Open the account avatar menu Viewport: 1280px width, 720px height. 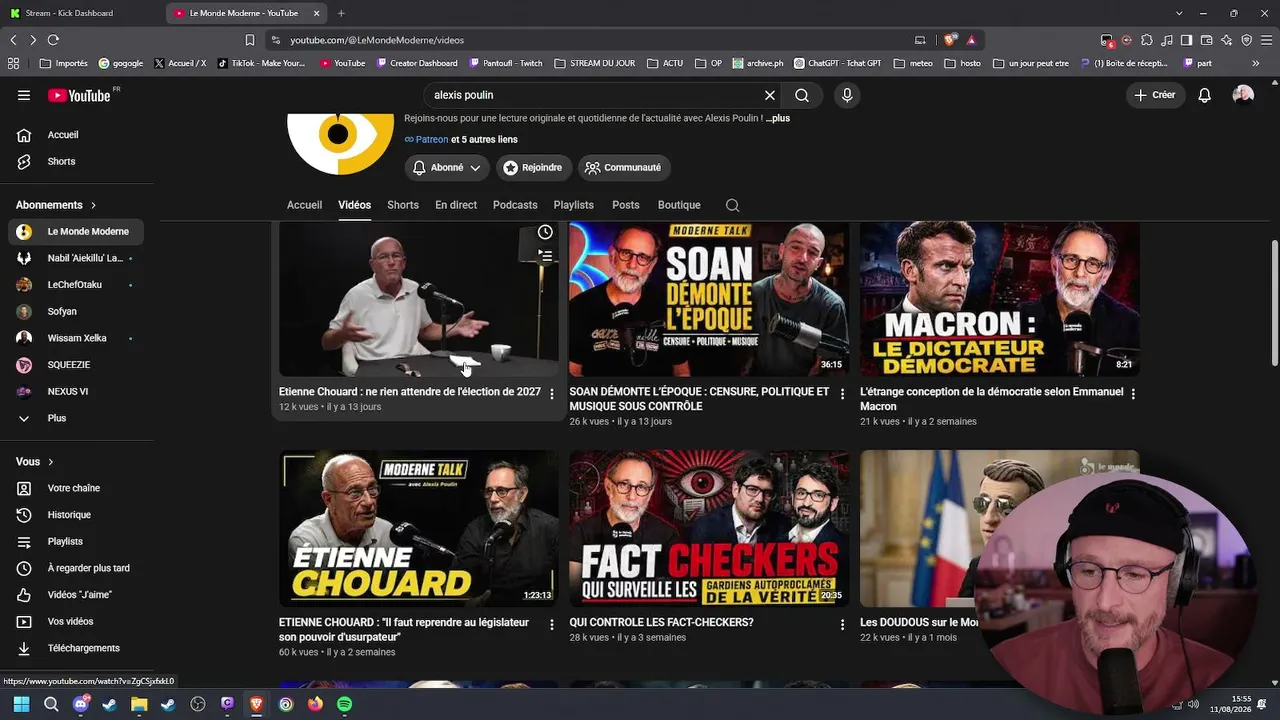(x=1243, y=95)
